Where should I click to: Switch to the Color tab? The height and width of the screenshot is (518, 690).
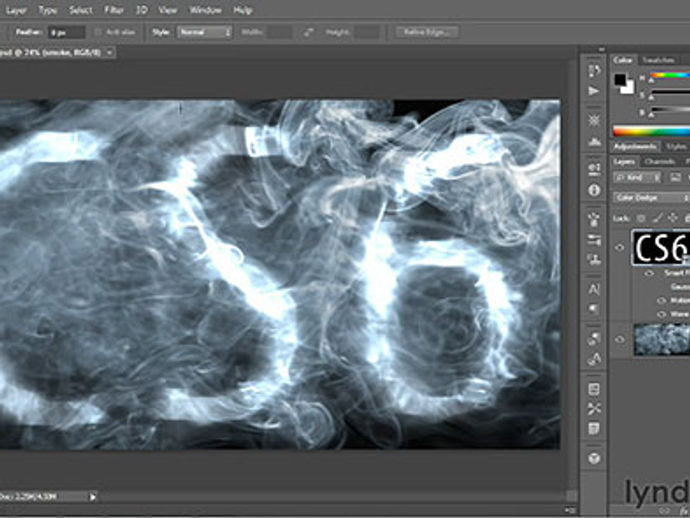point(623,60)
